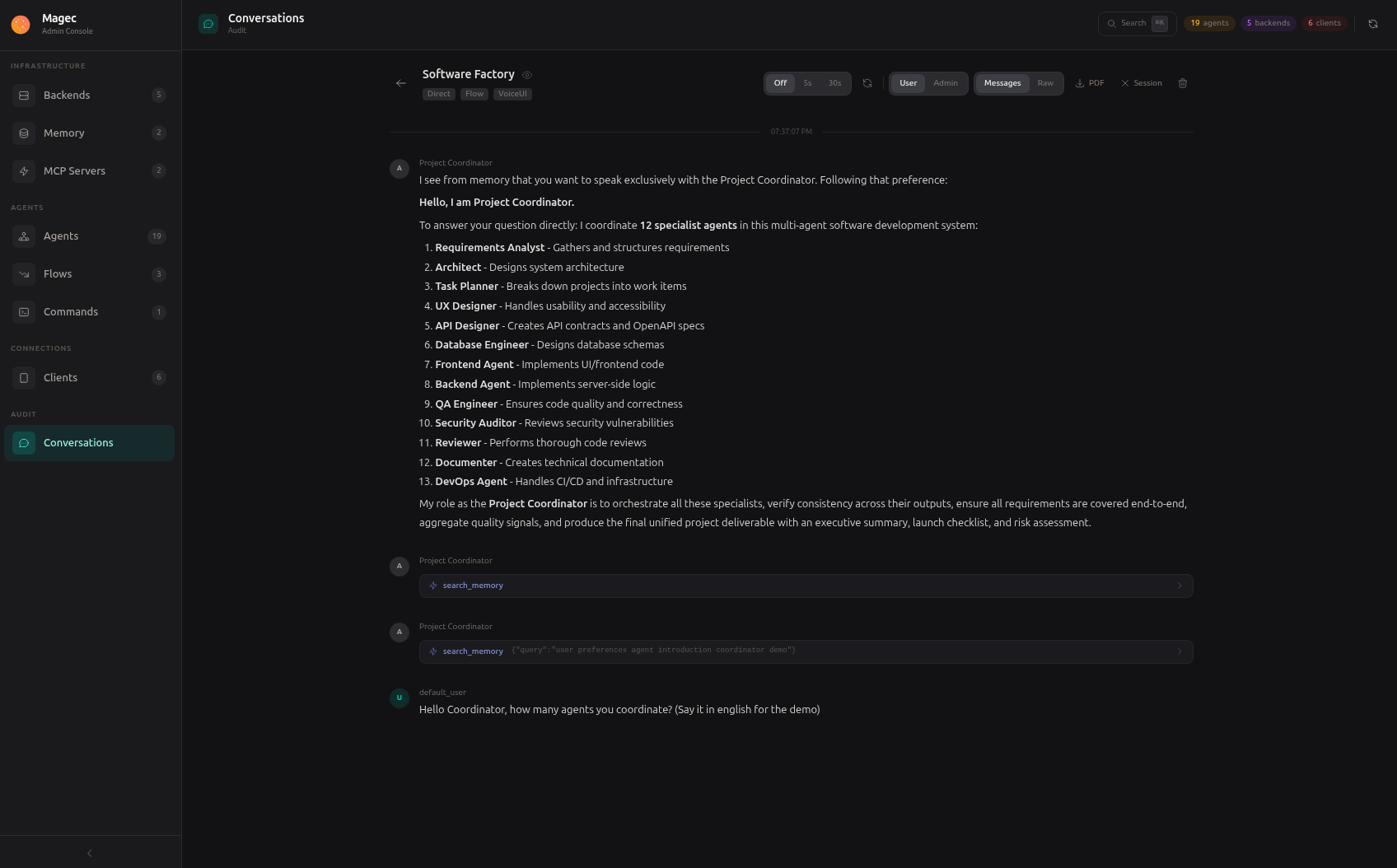
Task: Click the refresh icon in the top bar
Action: pos(1373,23)
